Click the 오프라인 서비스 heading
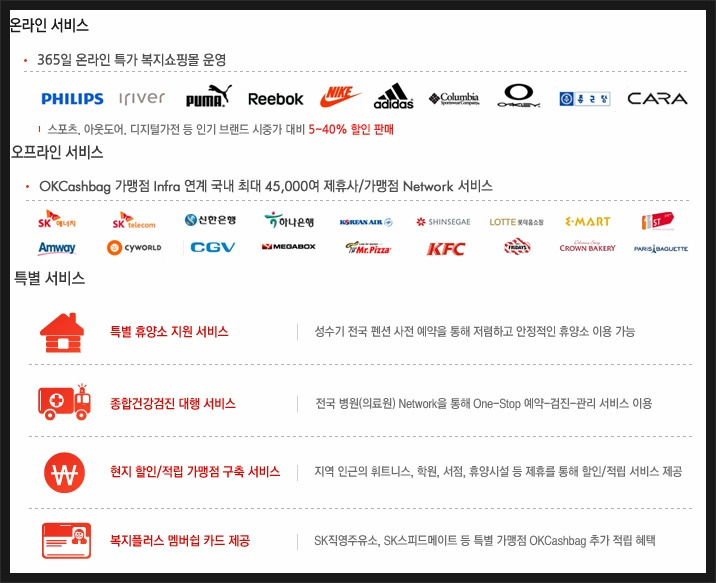Screen dimensions: 716x583 pyautogui.click(x=57, y=152)
